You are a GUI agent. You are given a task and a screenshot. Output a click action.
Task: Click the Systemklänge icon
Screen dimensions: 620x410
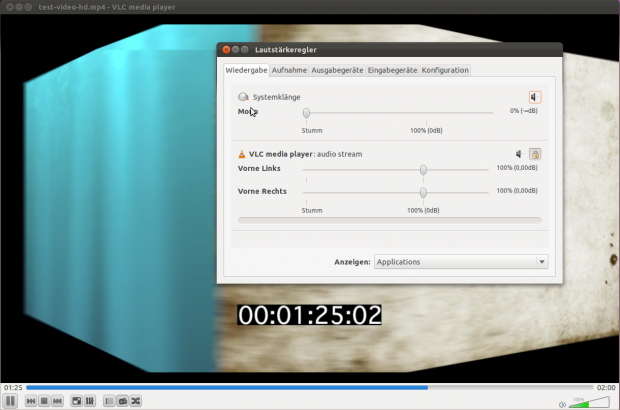243,97
